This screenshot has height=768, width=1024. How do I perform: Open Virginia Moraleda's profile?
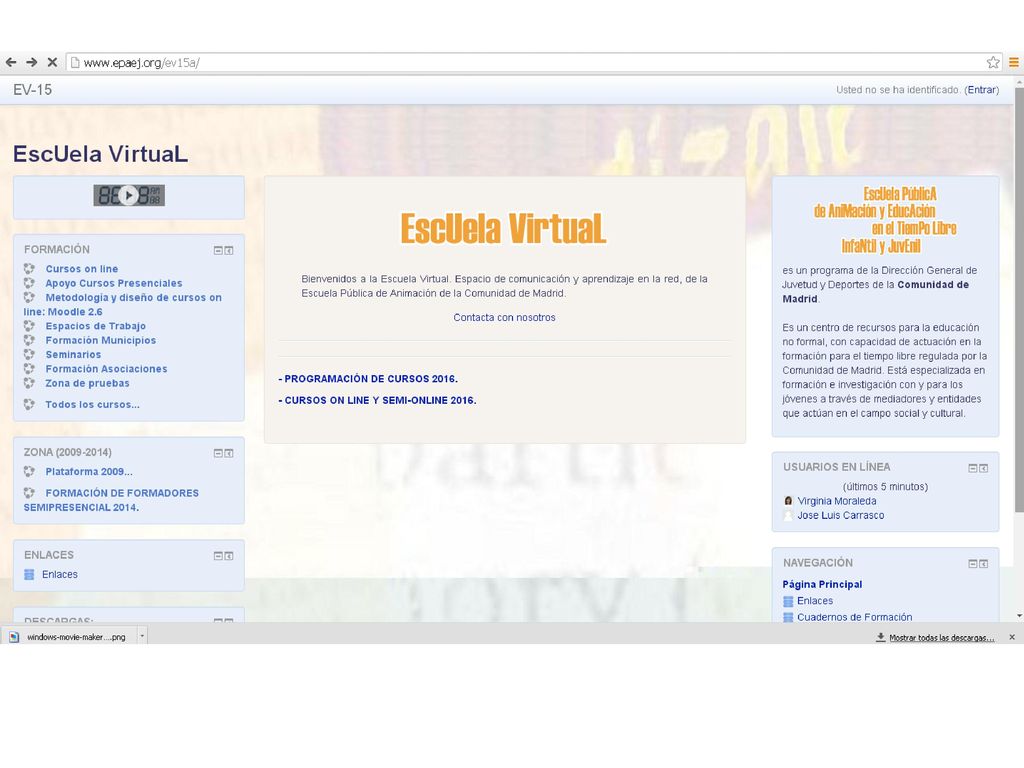(x=837, y=501)
